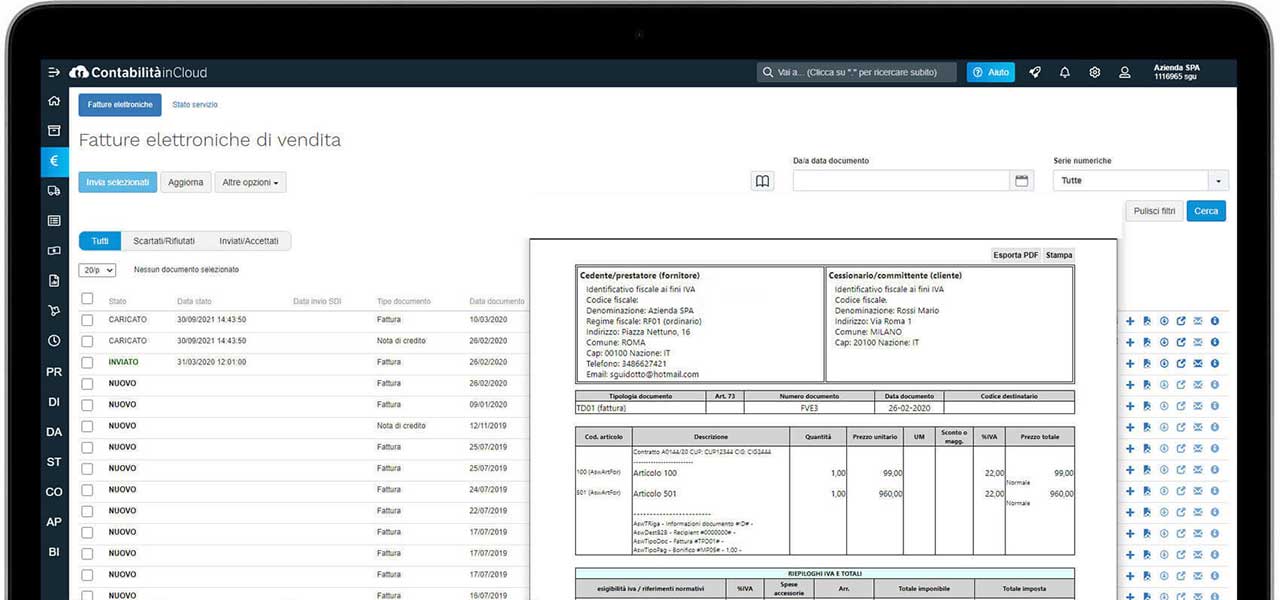Change the 20/p page size selector
The width and height of the screenshot is (1280, 600).
97,270
